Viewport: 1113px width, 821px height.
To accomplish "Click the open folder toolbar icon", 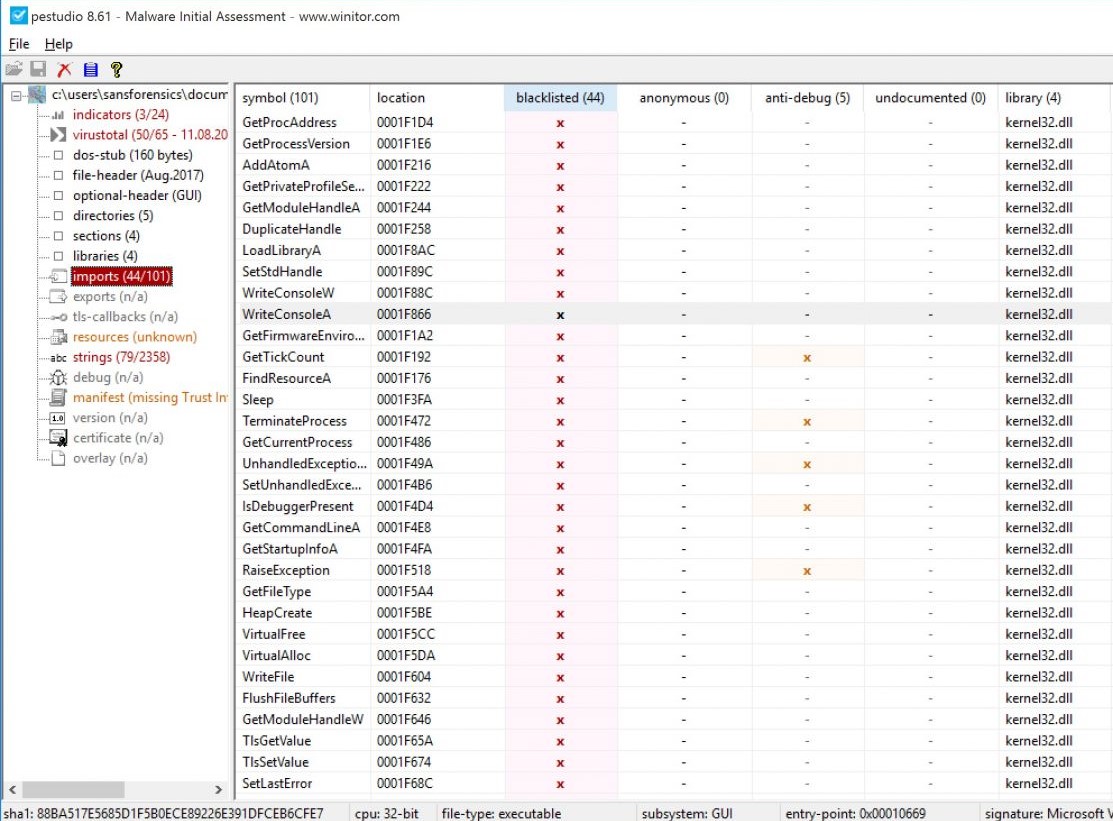I will [13, 70].
